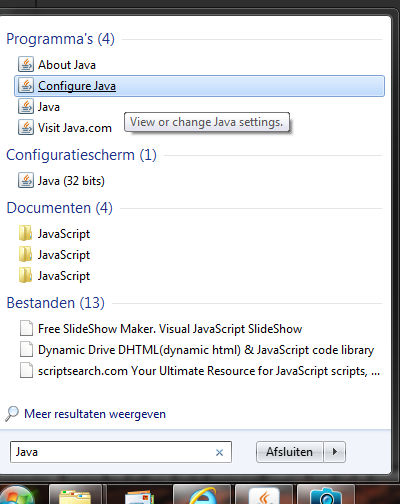Expand the Bestanden (13) category header
Viewport: 400px width, 504px height.
[55, 303]
